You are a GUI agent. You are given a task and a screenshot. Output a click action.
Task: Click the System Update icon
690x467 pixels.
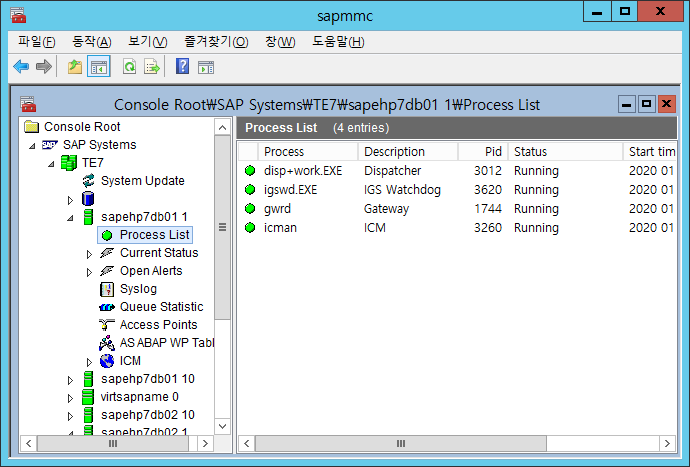click(88, 181)
